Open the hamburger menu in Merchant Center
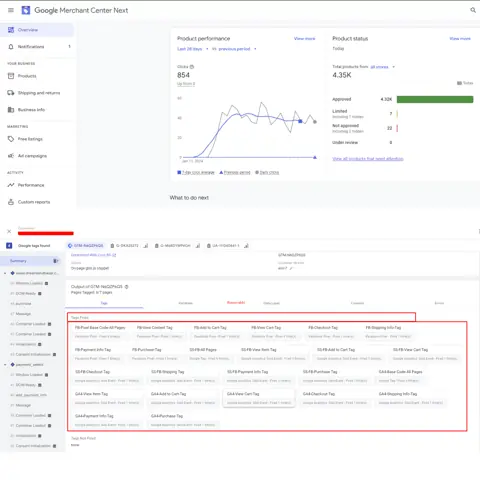This screenshot has width=480, height=480. click(x=11, y=10)
